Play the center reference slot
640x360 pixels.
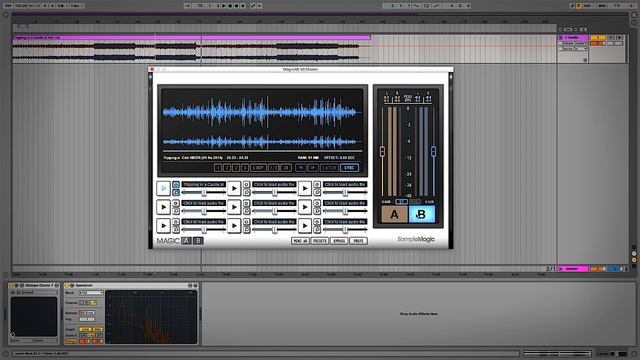pyautogui.click(x=234, y=207)
